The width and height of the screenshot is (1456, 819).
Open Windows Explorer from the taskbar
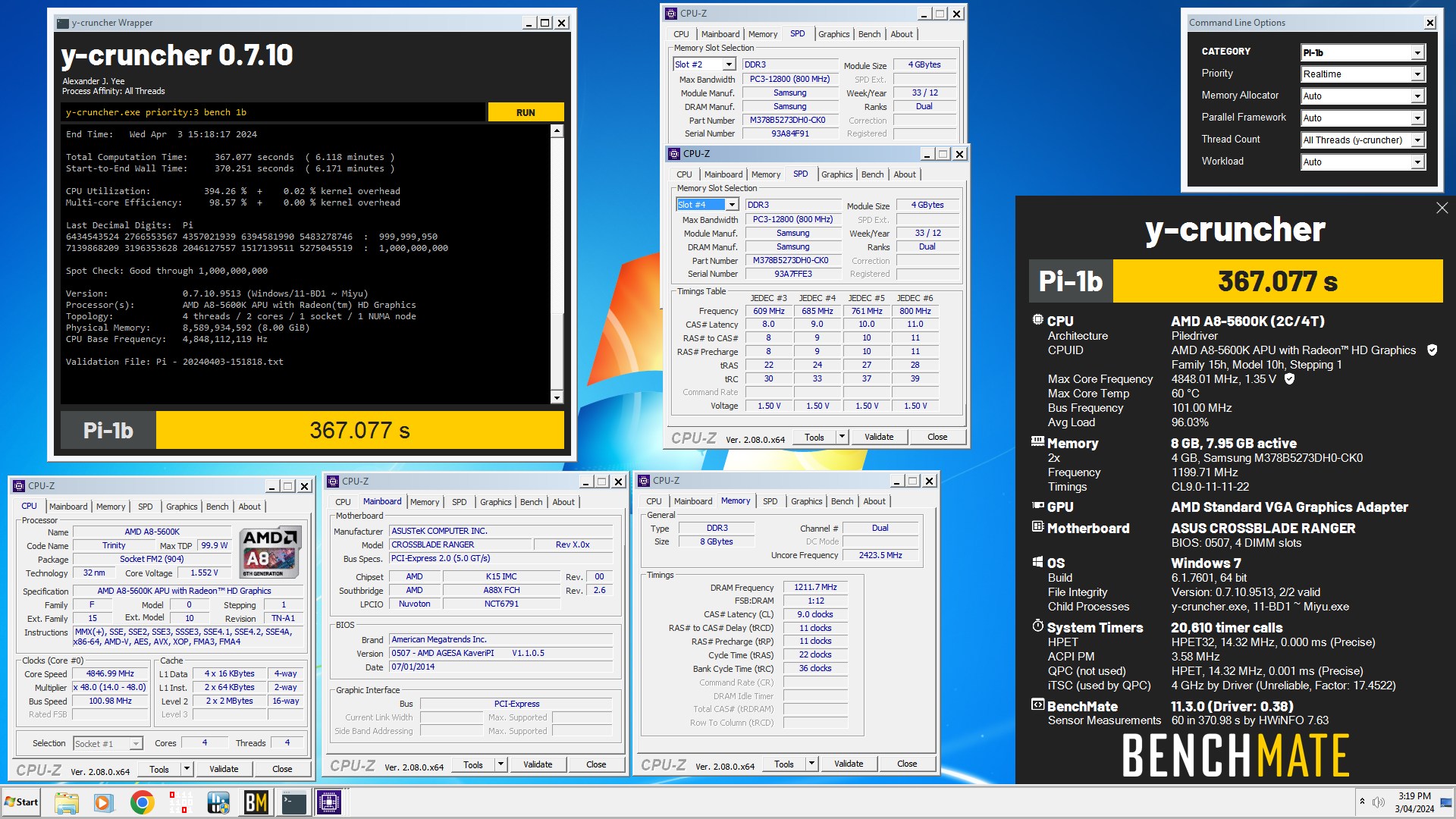click(x=66, y=802)
